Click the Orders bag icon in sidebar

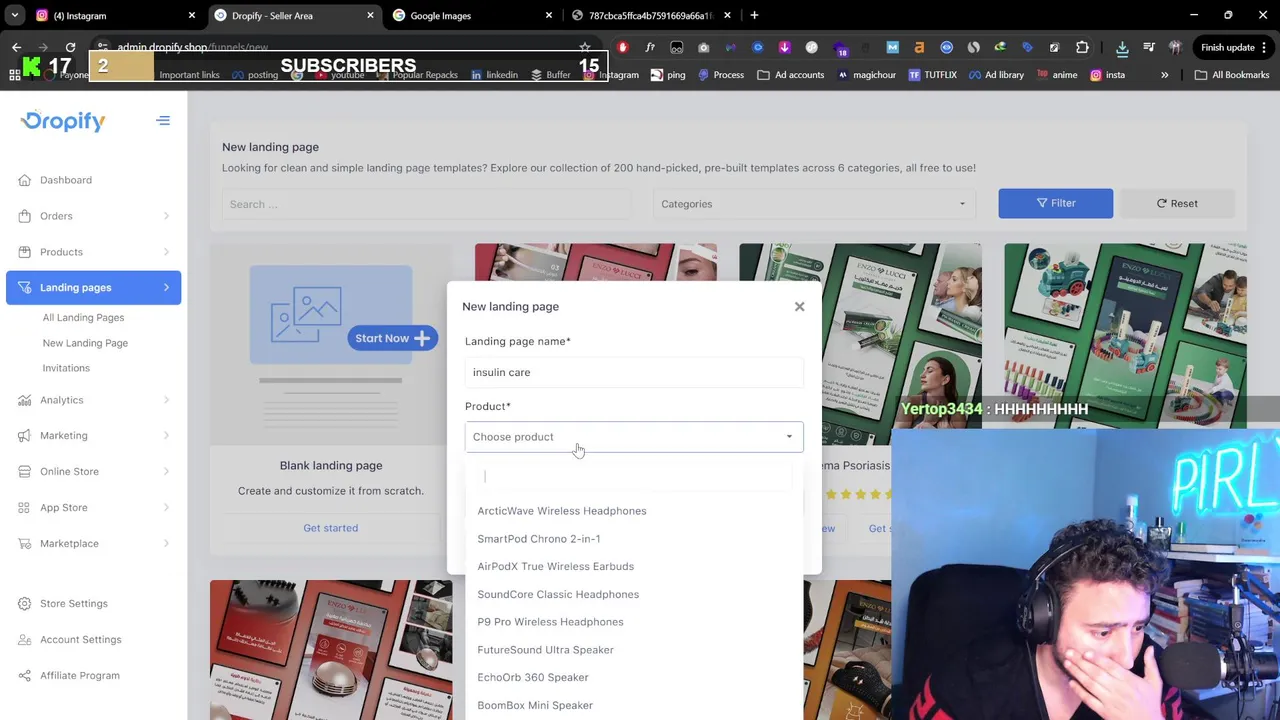24,216
